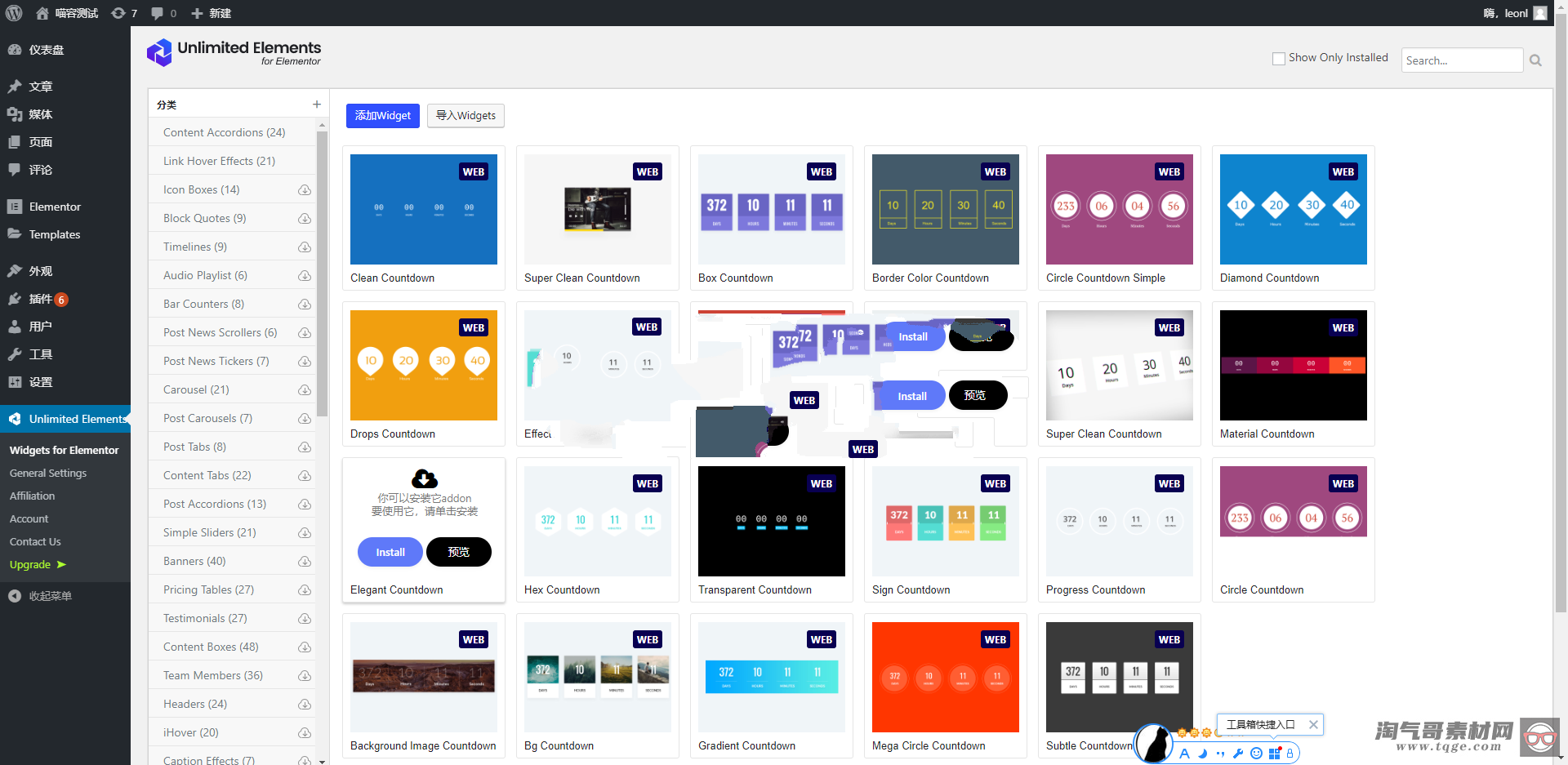Open the Clean Countdown widget thumbnail
This screenshot has width=1568, height=765.
(424, 209)
